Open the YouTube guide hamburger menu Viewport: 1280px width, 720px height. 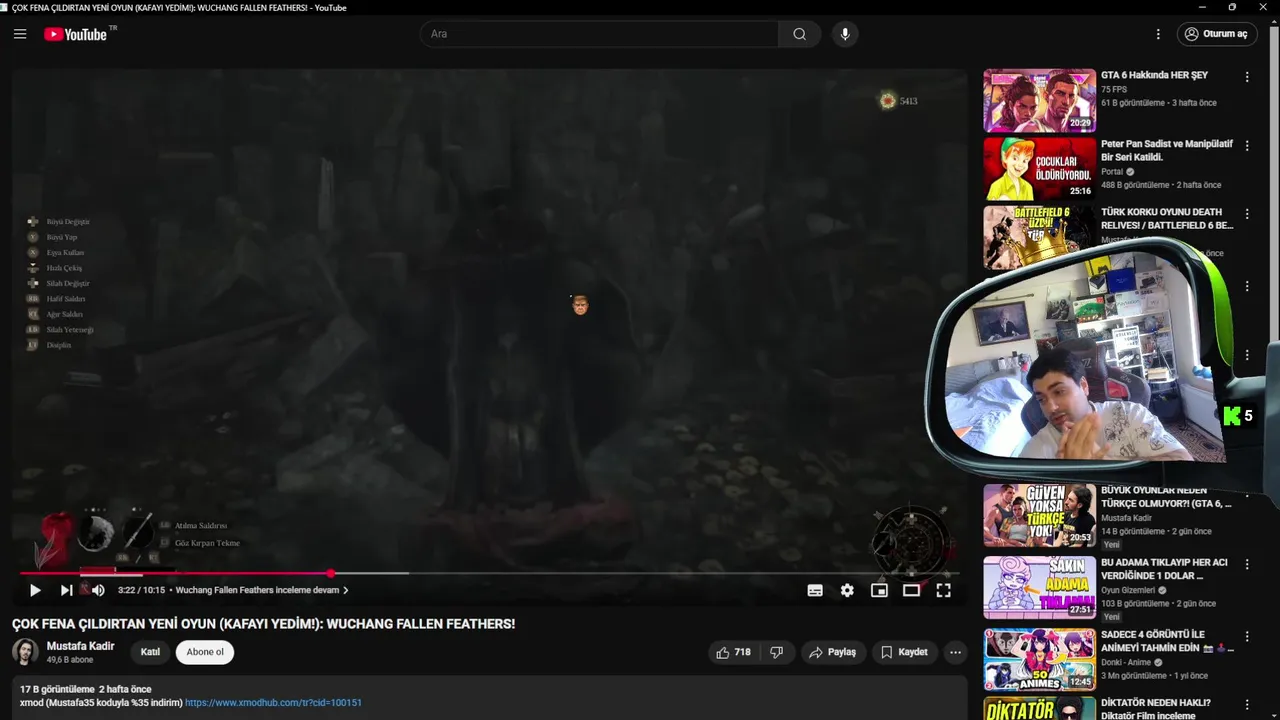20,34
